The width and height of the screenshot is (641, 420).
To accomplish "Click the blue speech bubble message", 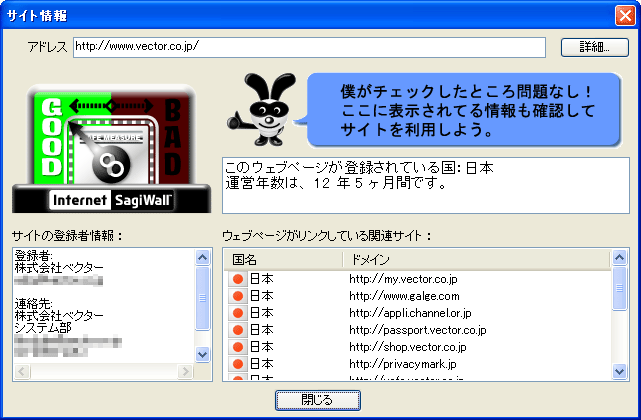I will pyautogui.click(x=465, y=110).
